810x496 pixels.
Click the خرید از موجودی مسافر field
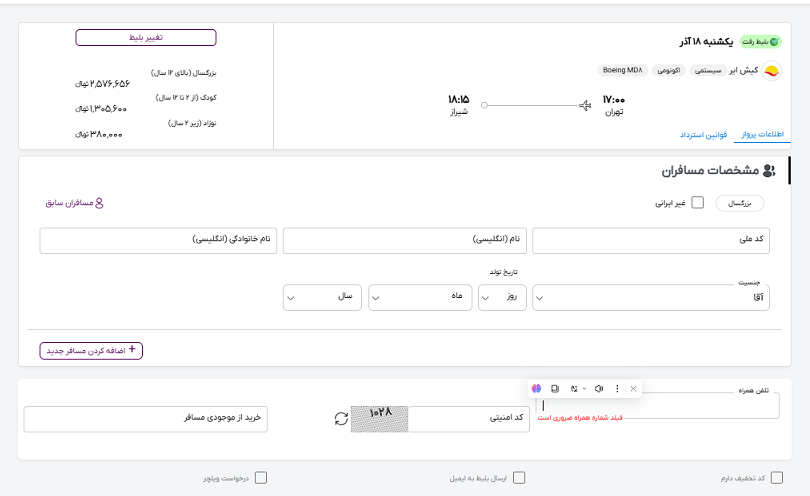[x=146, y=419]
